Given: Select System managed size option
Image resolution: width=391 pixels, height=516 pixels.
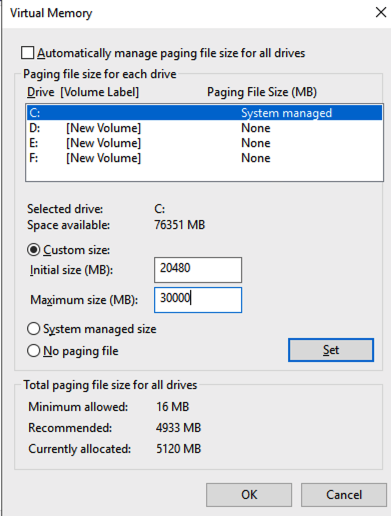Looking at the screenshot, I should click(34, 329).
